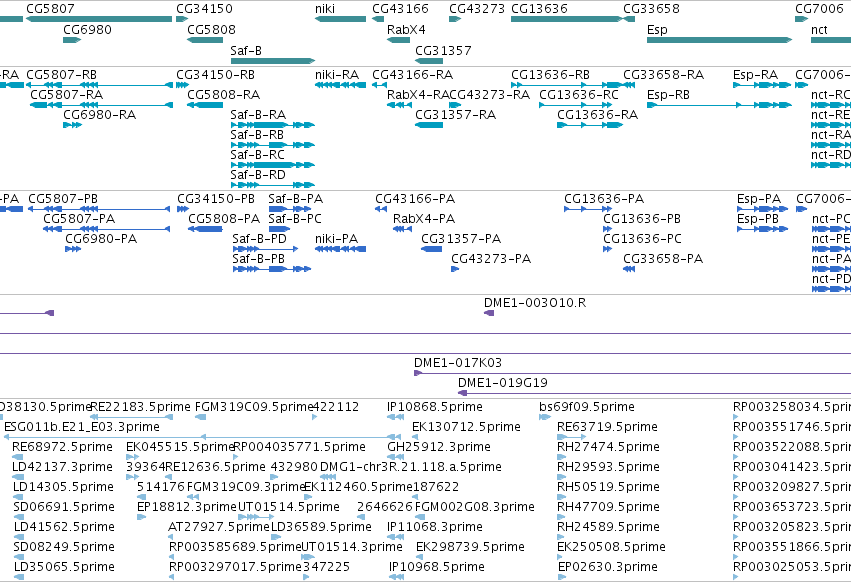This screenshot has width=851, height=582.
Task: Select transcript Saf-B-RC
Action: pyautogui.click(x=273, y=165)
